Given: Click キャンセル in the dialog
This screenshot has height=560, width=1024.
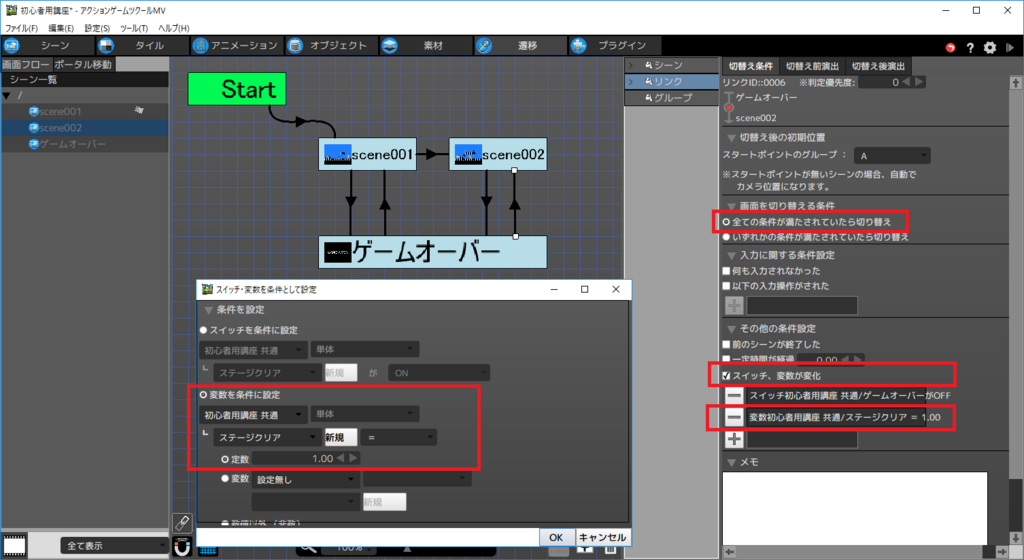Looking at the screenshot, I should point(603,537).
